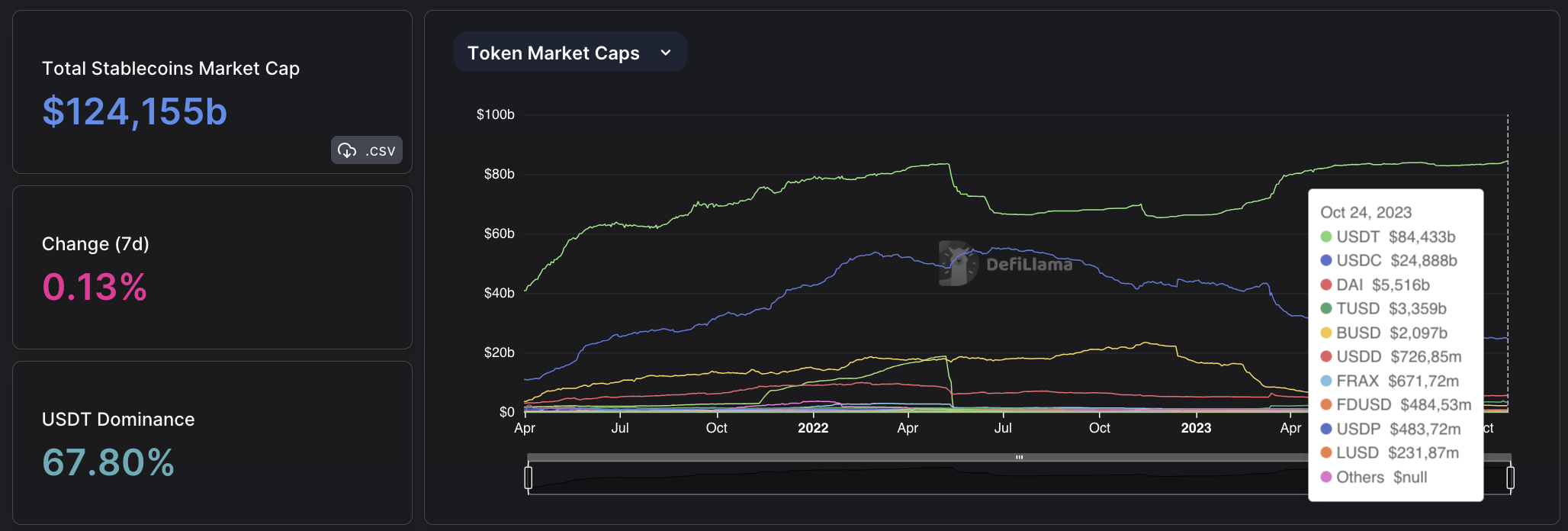The image size is (1568, 531).
Task: Click the 67.80% USDT Dominance figure
Action: click(108, 463)
